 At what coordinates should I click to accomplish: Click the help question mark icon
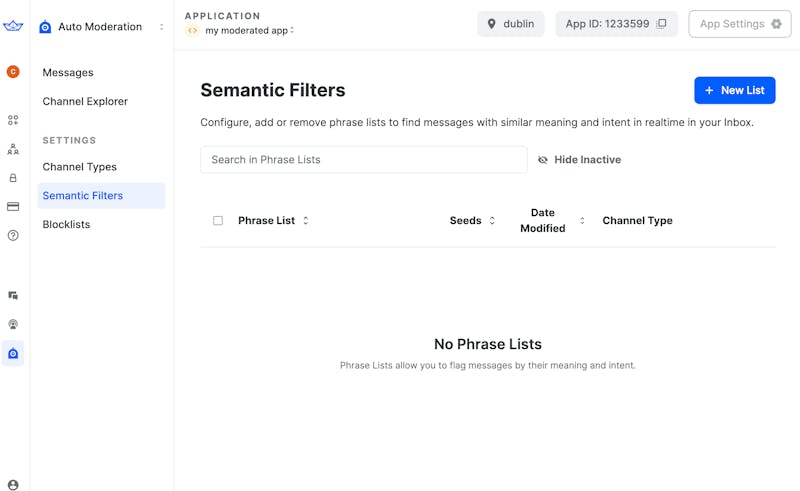pos(13,236)
